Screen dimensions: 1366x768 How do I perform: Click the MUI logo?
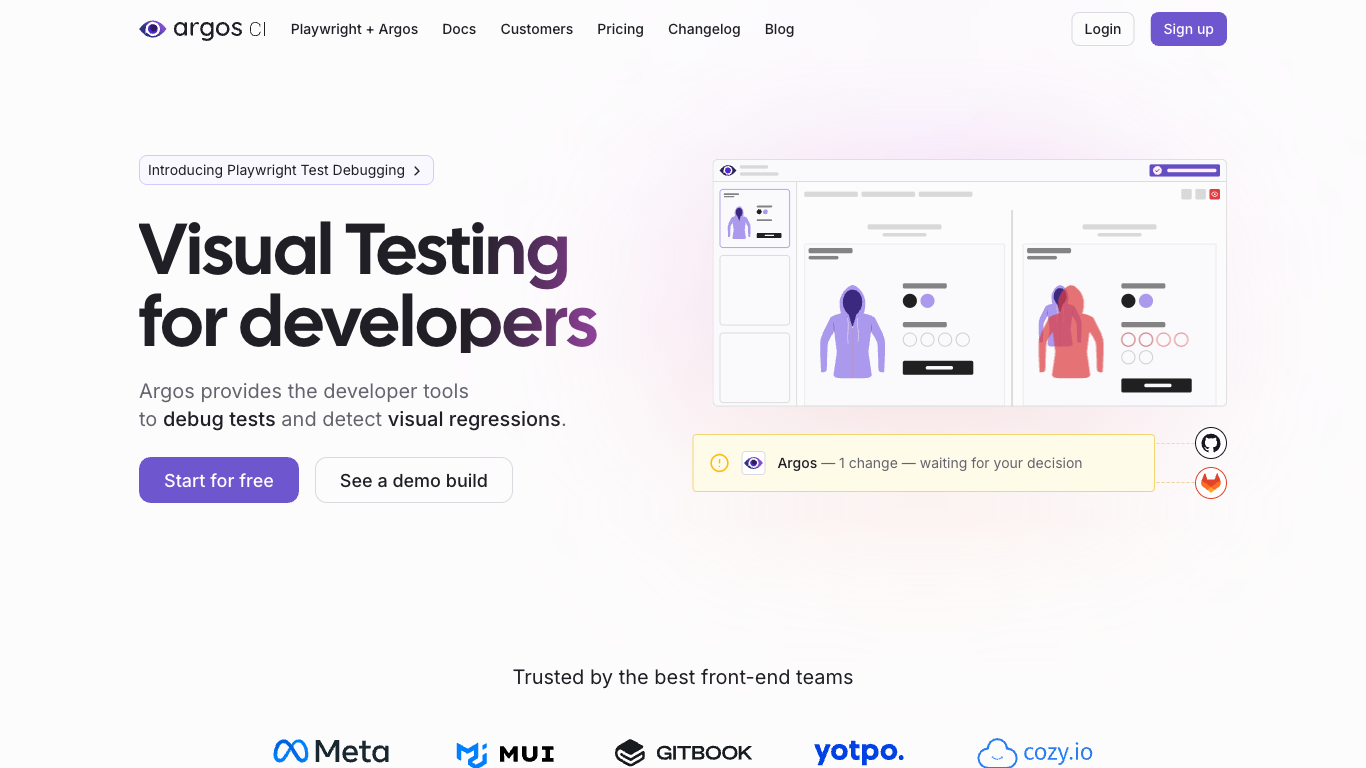[x=505, y=754]
